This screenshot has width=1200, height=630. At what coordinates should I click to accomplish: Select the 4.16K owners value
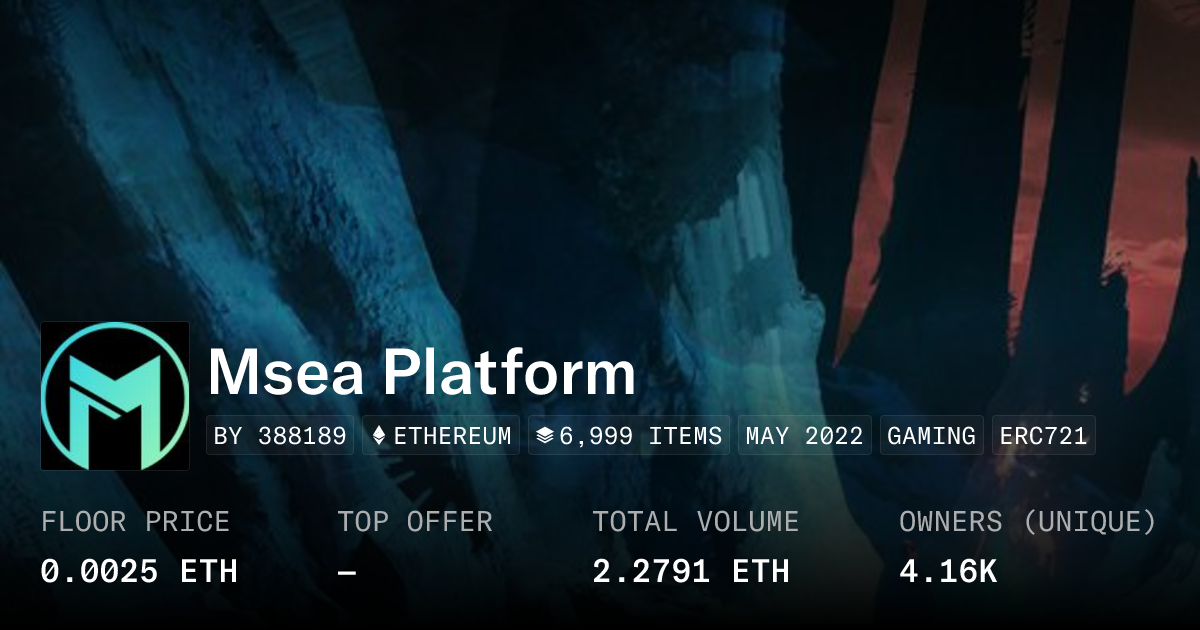tap(948, 571)
